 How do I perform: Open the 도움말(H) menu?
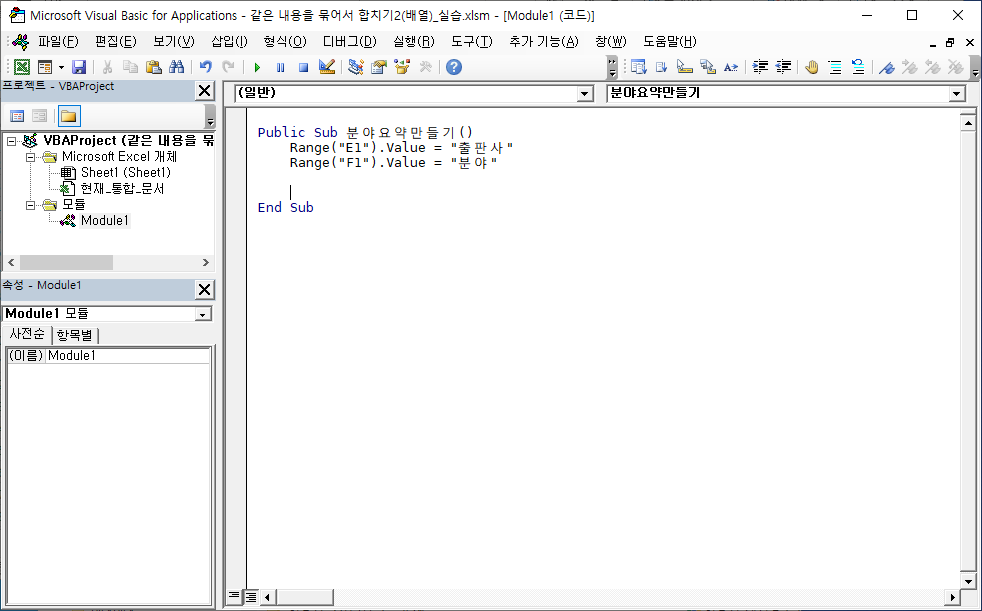(669, 42)
